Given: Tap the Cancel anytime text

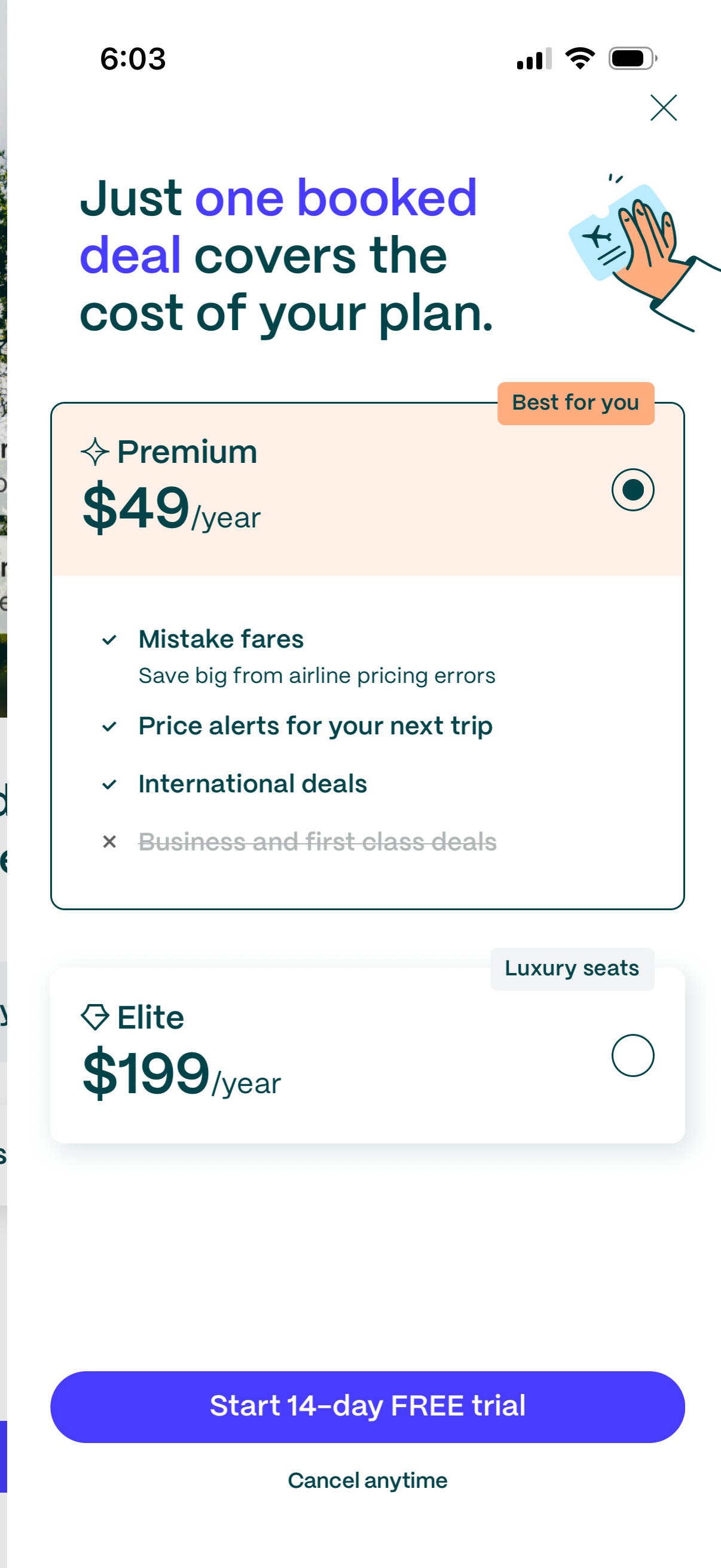Looking at the screenshot, I should coord(368,1480).
